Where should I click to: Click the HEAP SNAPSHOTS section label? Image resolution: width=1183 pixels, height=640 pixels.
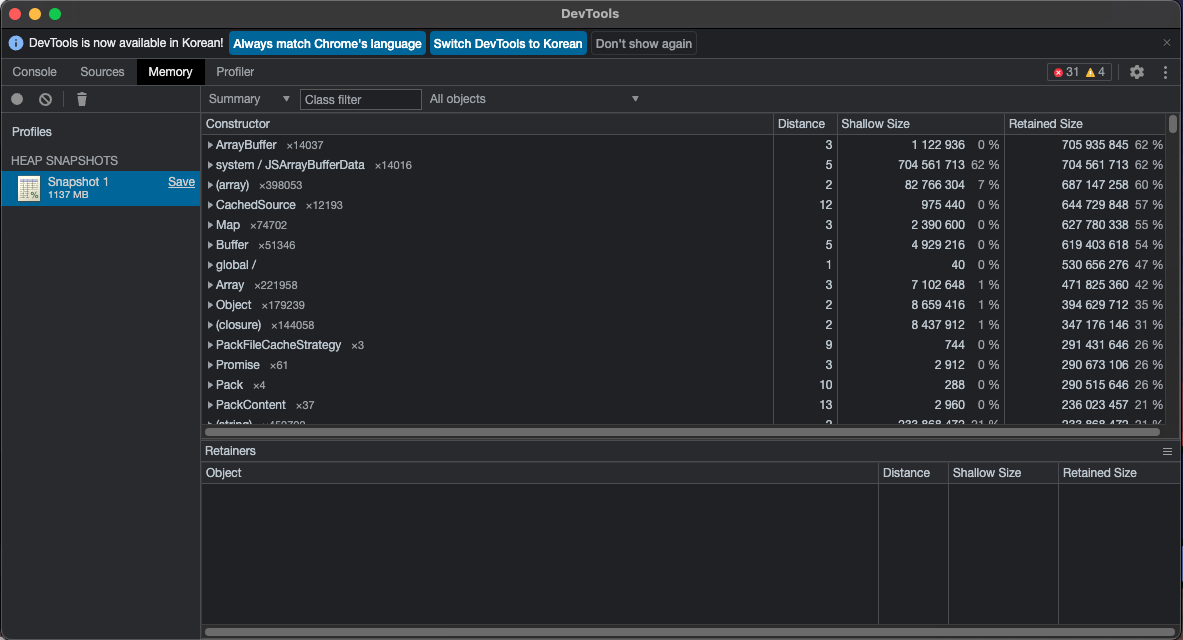(x=64, y=161)
